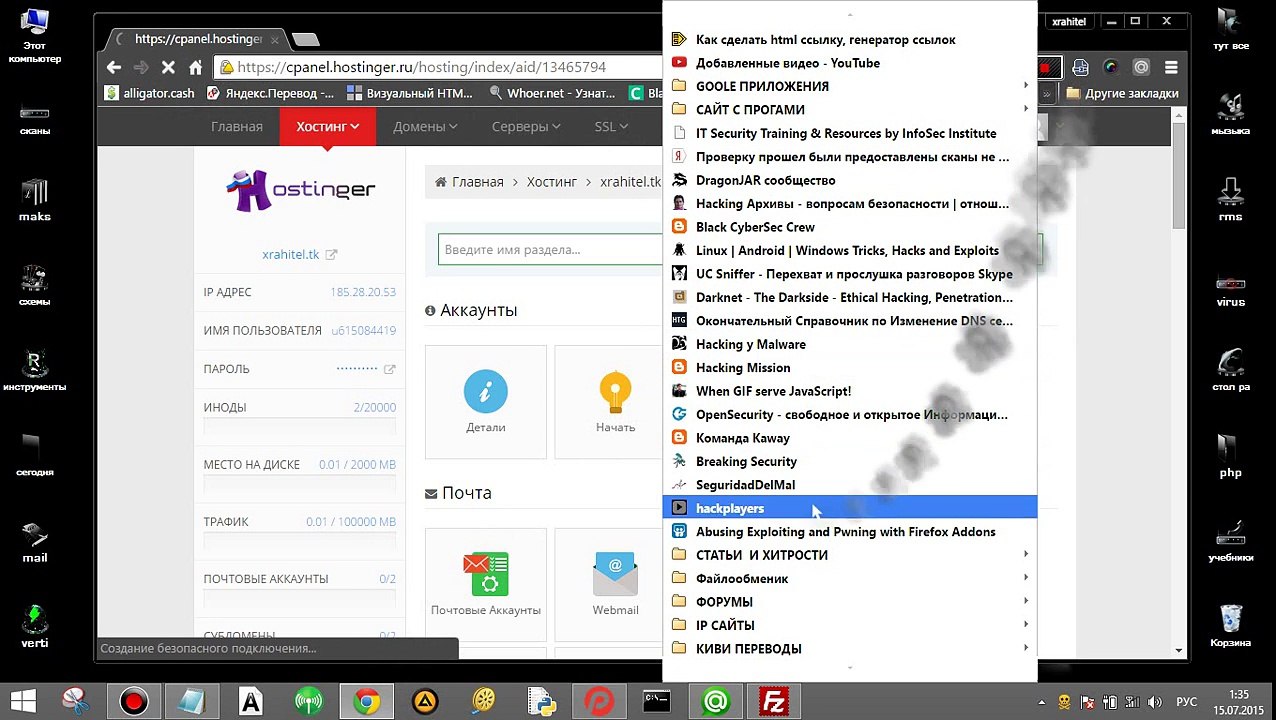Open FileZilla from the taskbar
Screen dimensions: 1276x720
pyautogui.click(x=773, y=701)
